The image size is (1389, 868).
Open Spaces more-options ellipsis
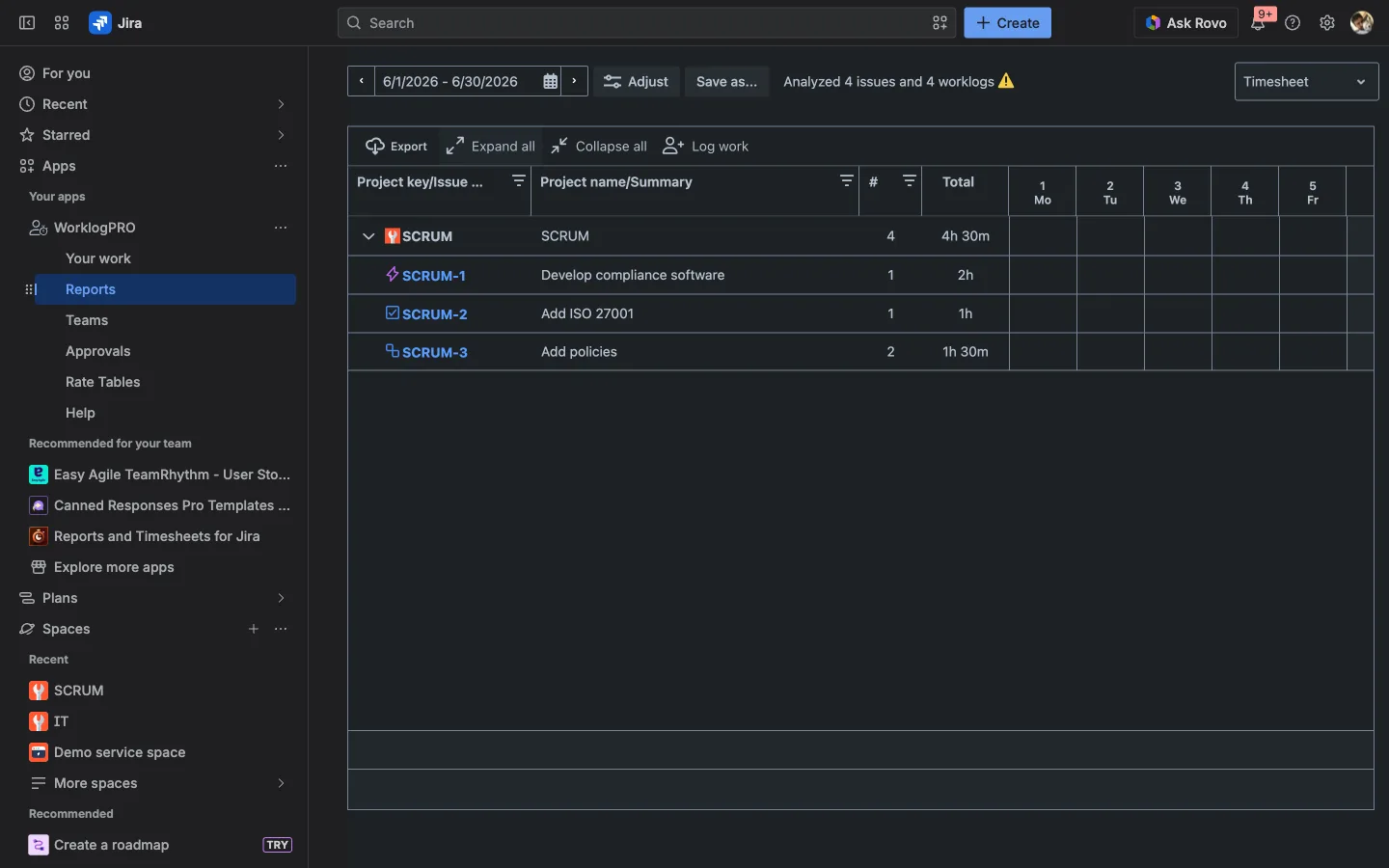pos(281,629)
